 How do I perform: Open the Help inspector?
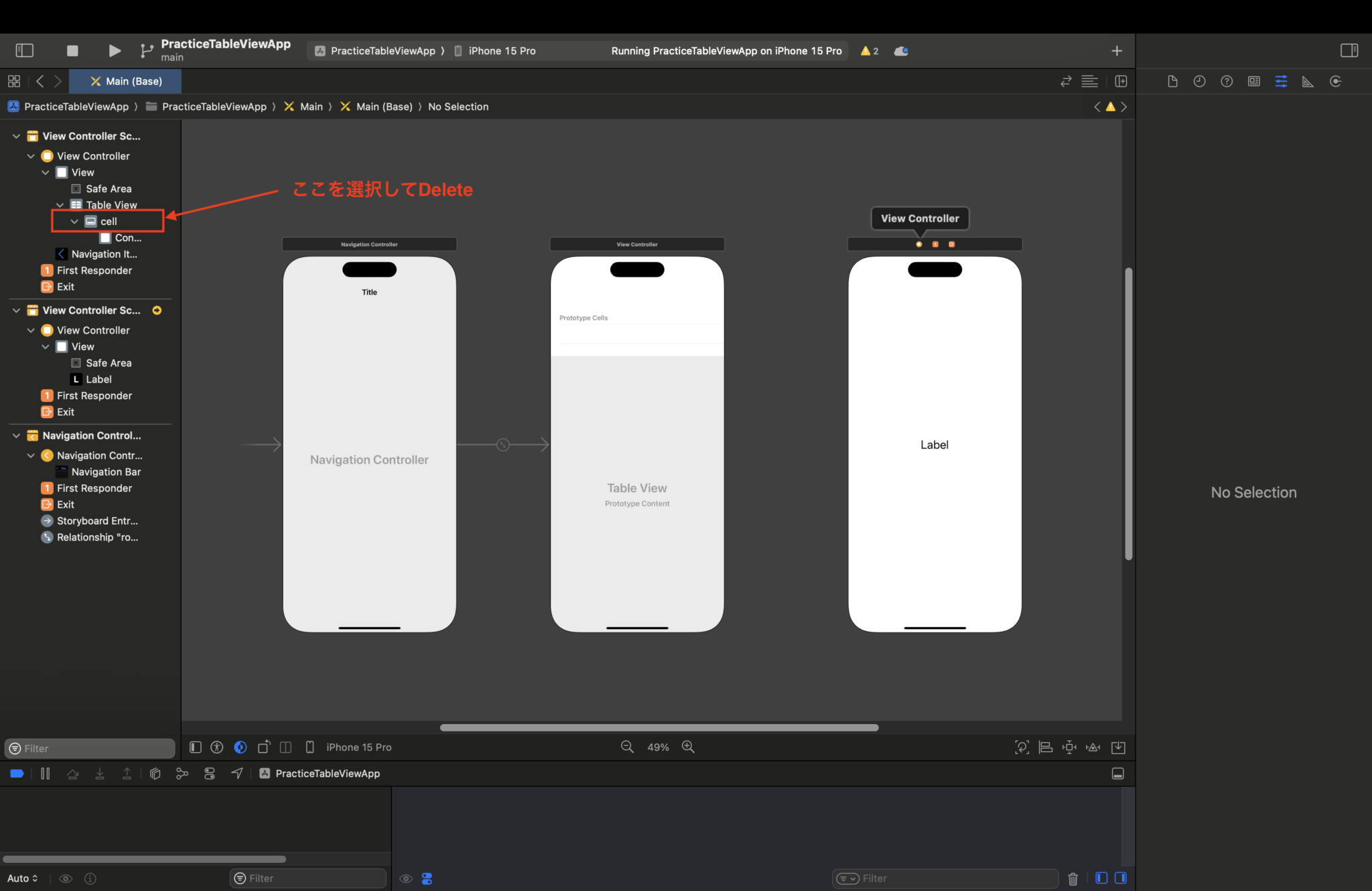tap(1227, 81)
